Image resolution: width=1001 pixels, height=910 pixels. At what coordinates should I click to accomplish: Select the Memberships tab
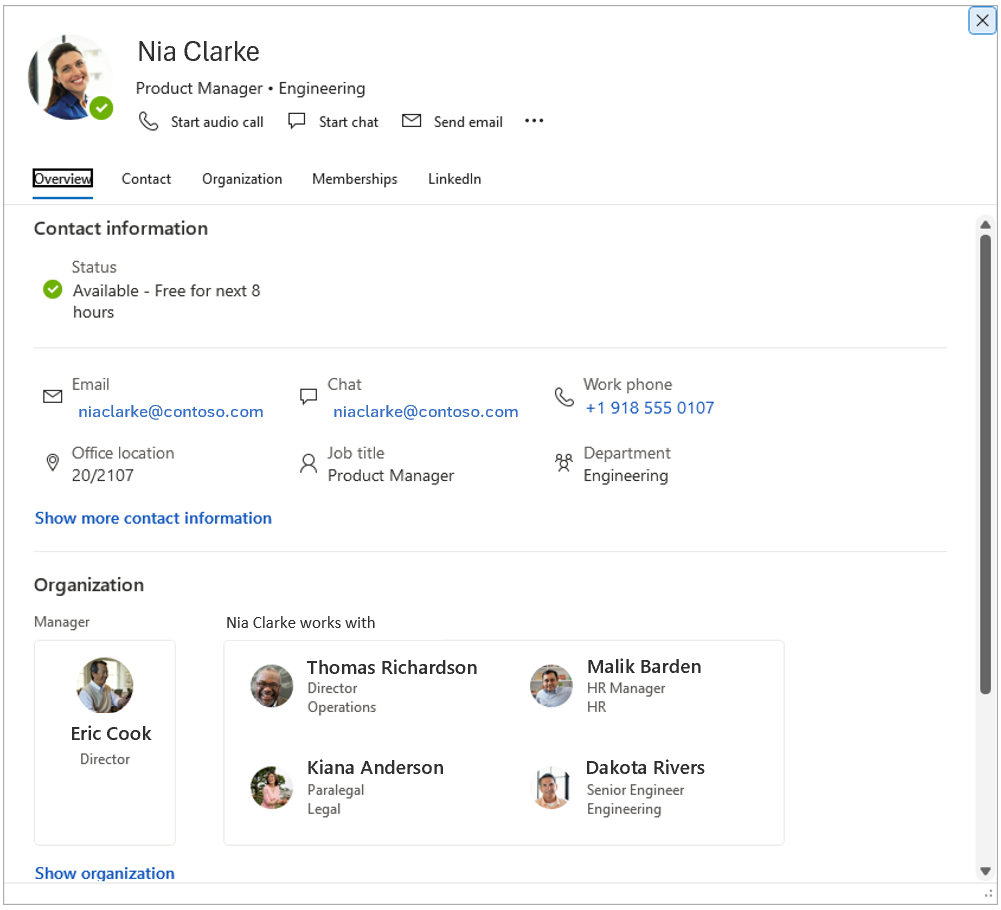(354, 179)
